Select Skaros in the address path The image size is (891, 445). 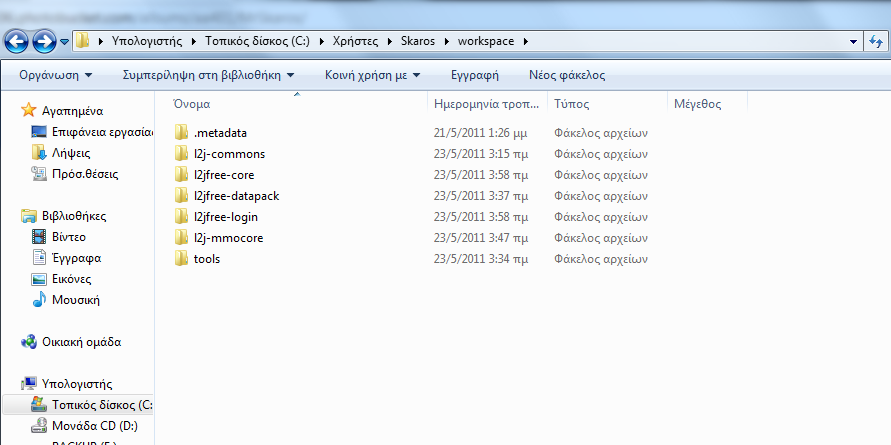(x=419, y=41)
